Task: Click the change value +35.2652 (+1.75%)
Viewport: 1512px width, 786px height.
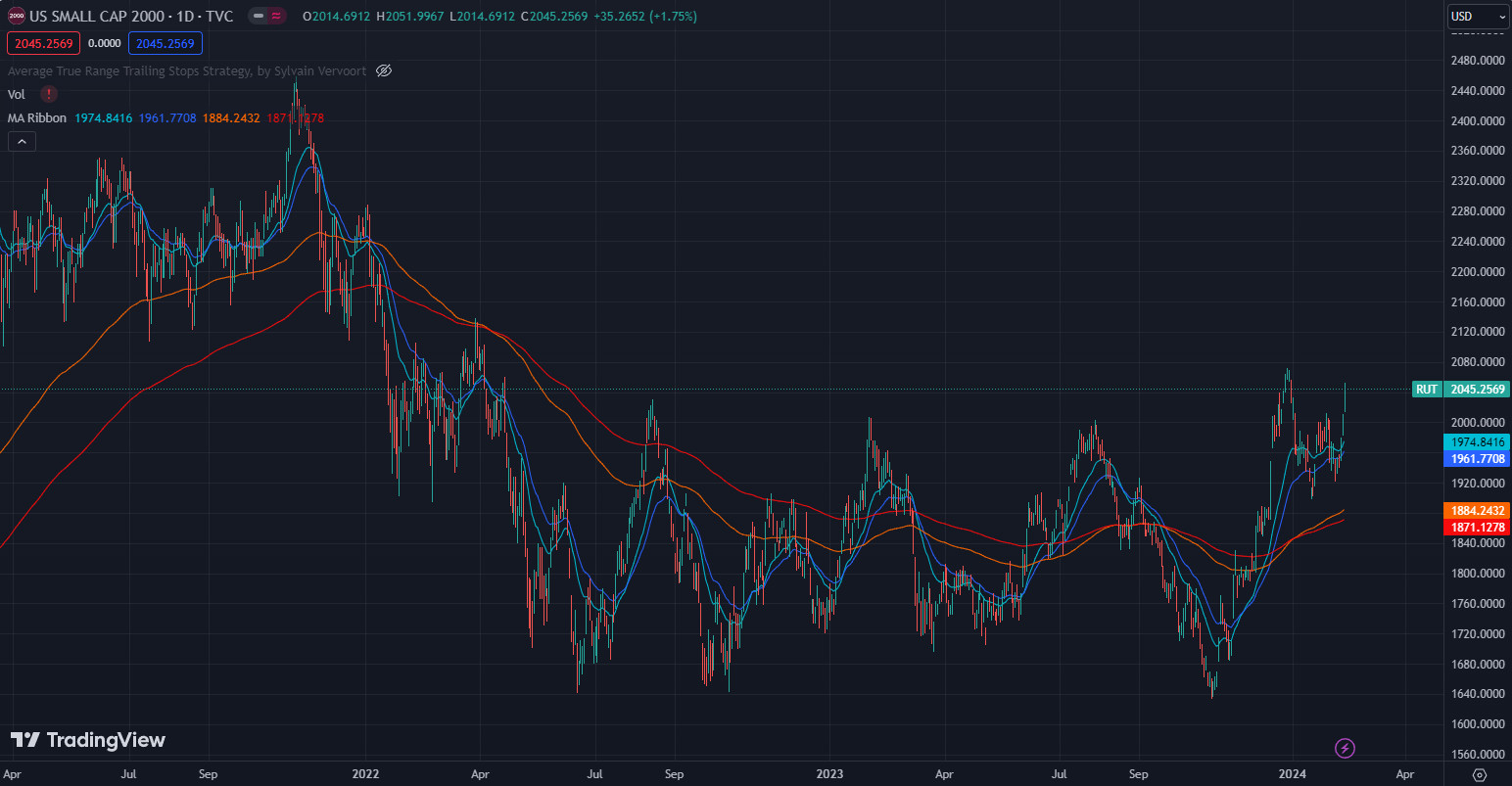Action: (x=645, y=16)
